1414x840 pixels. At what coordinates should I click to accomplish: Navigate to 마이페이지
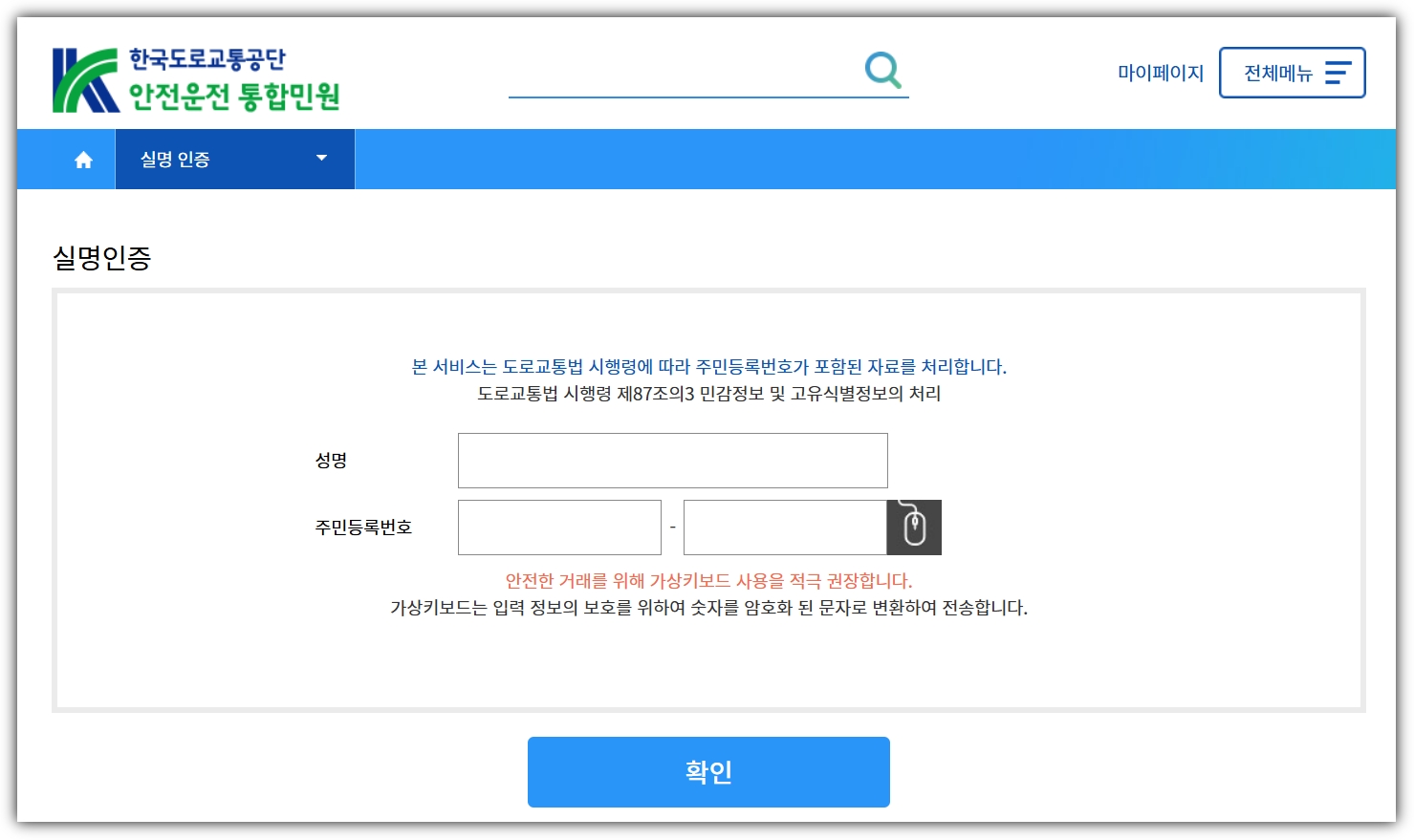(x=1160, y=72)
